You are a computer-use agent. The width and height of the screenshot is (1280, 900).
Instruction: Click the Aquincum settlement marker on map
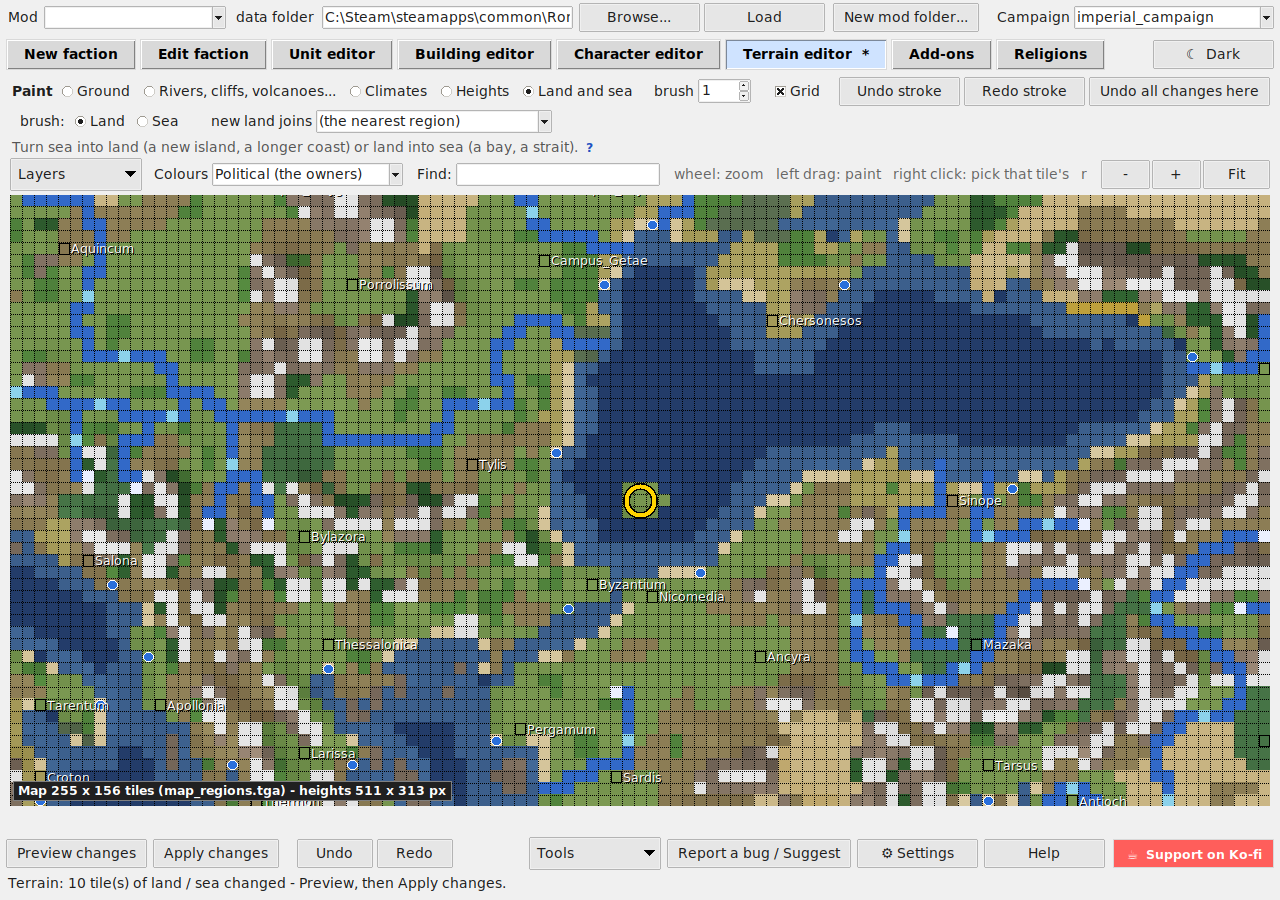pos(64,249)
